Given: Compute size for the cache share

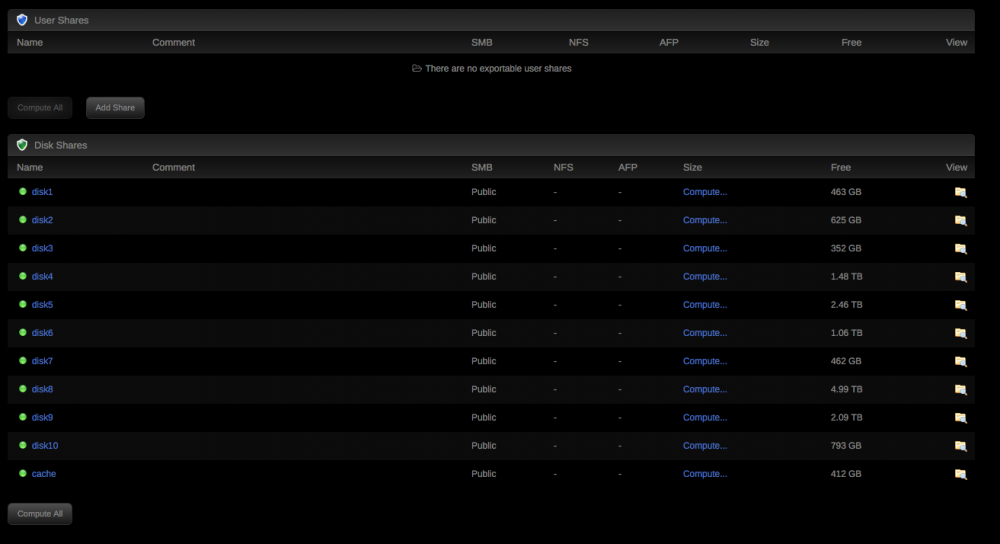Looking at the screenshot, I should [x=705, y=473].
